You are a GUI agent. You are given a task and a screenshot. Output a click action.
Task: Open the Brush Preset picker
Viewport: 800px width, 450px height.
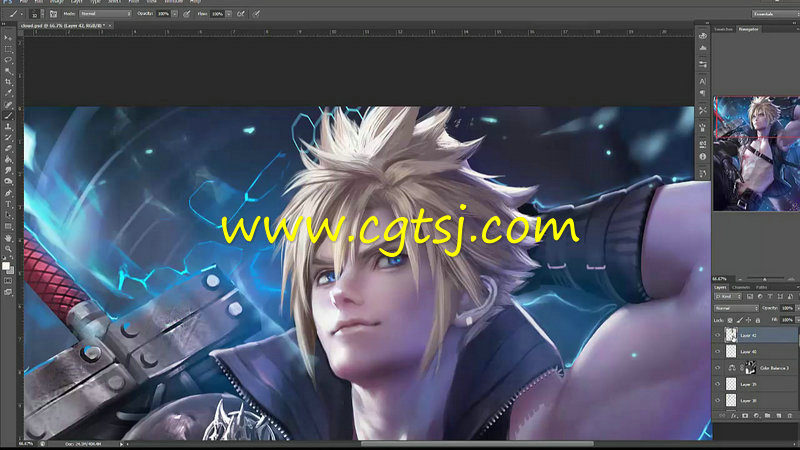click(x=35, y=14)
